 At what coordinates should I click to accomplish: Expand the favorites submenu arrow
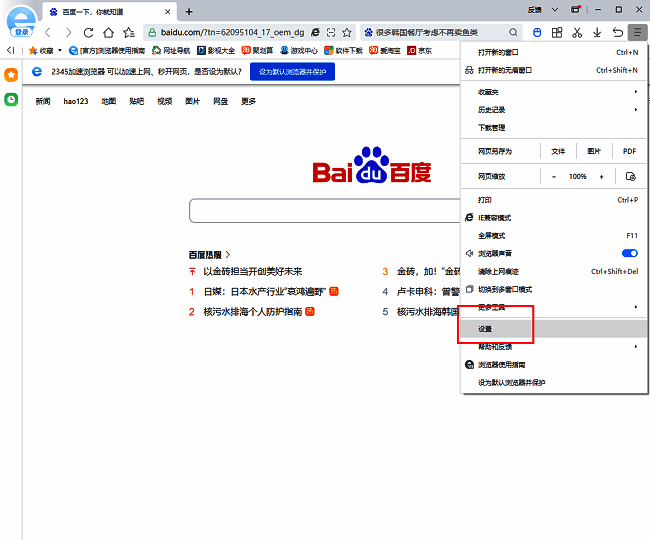[x=635, y=92]
